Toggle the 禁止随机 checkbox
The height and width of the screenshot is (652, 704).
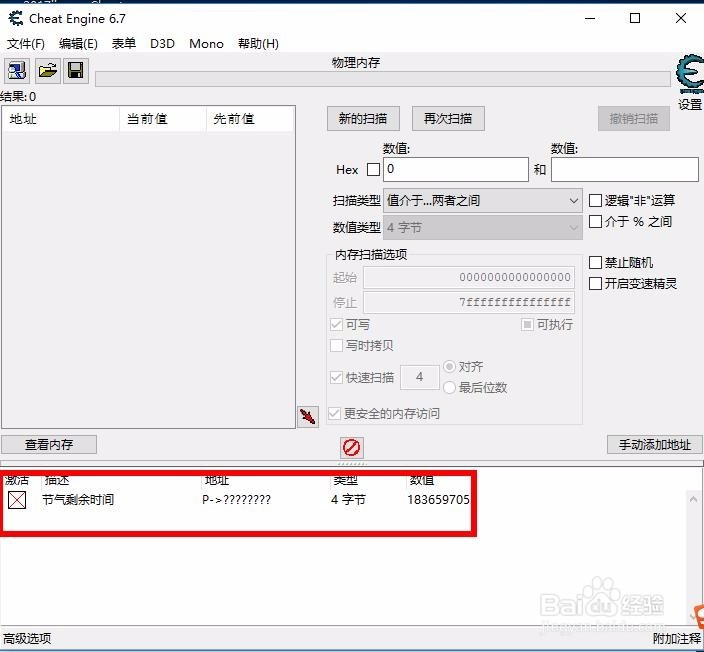point(595,262)
